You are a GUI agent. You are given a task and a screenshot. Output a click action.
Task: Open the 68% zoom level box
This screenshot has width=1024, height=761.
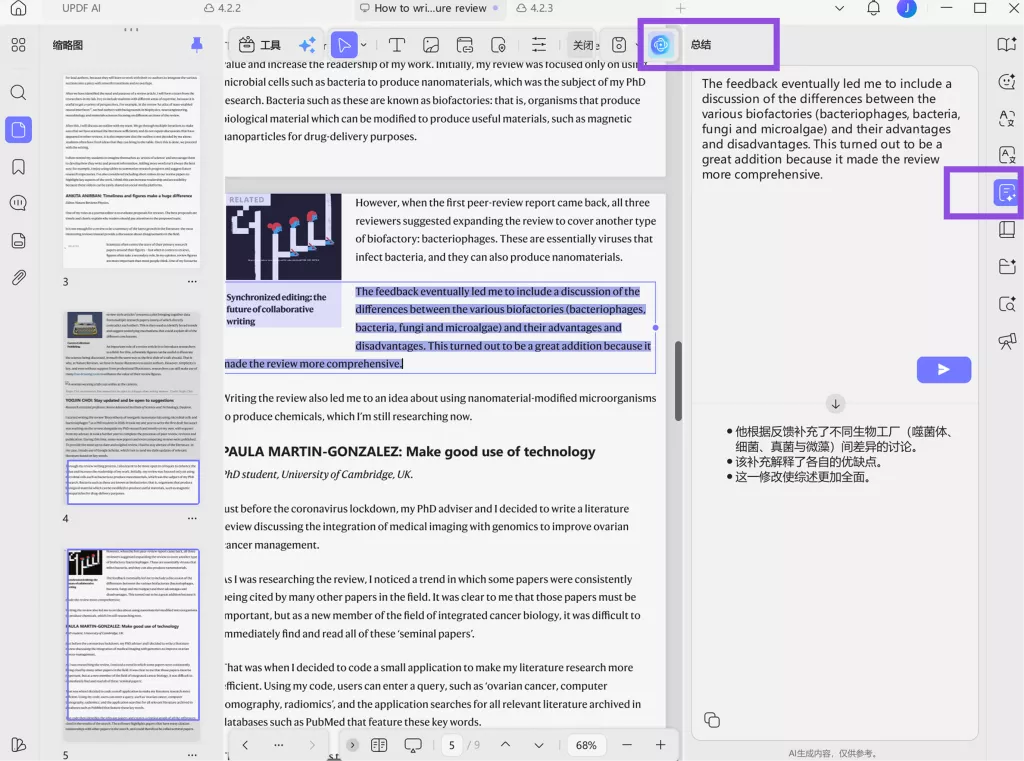586,745
